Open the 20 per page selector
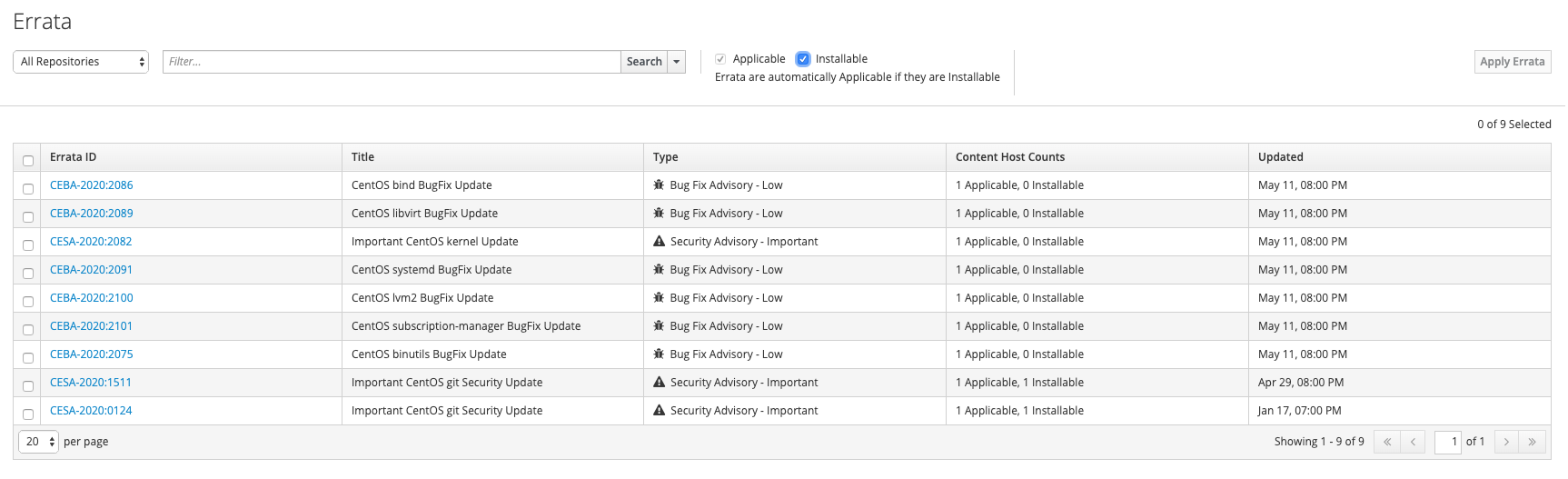Viewport: 1568px width, 479px height. pos(38,442)
